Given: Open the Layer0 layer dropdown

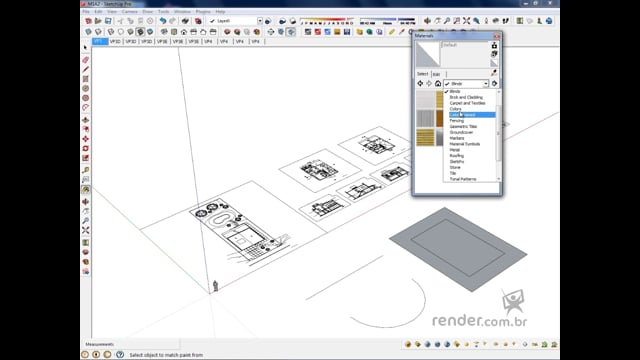Looking at the screenshot, I should click(260, 21).
